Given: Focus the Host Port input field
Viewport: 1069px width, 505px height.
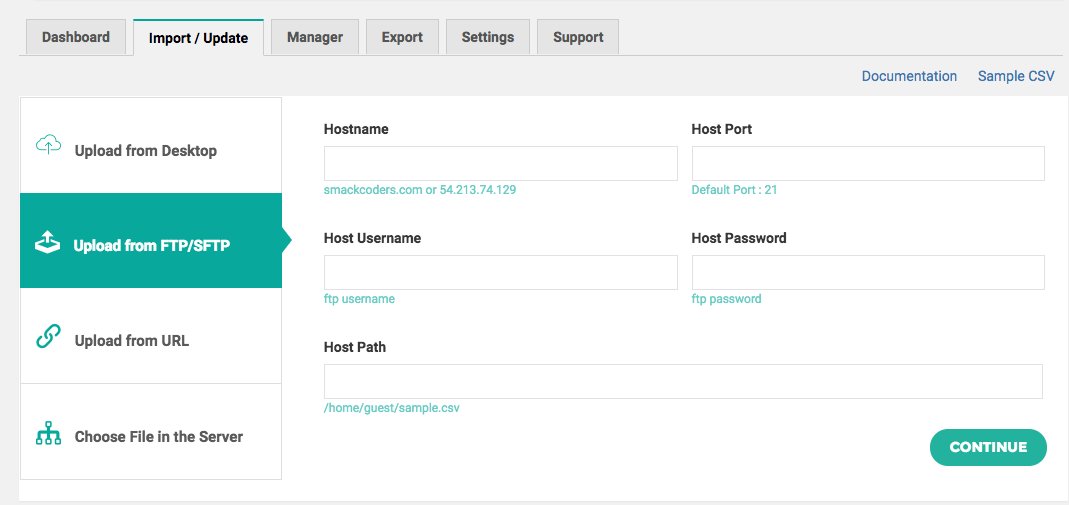Looking at the screenshot, I should (x=868, y=164).
